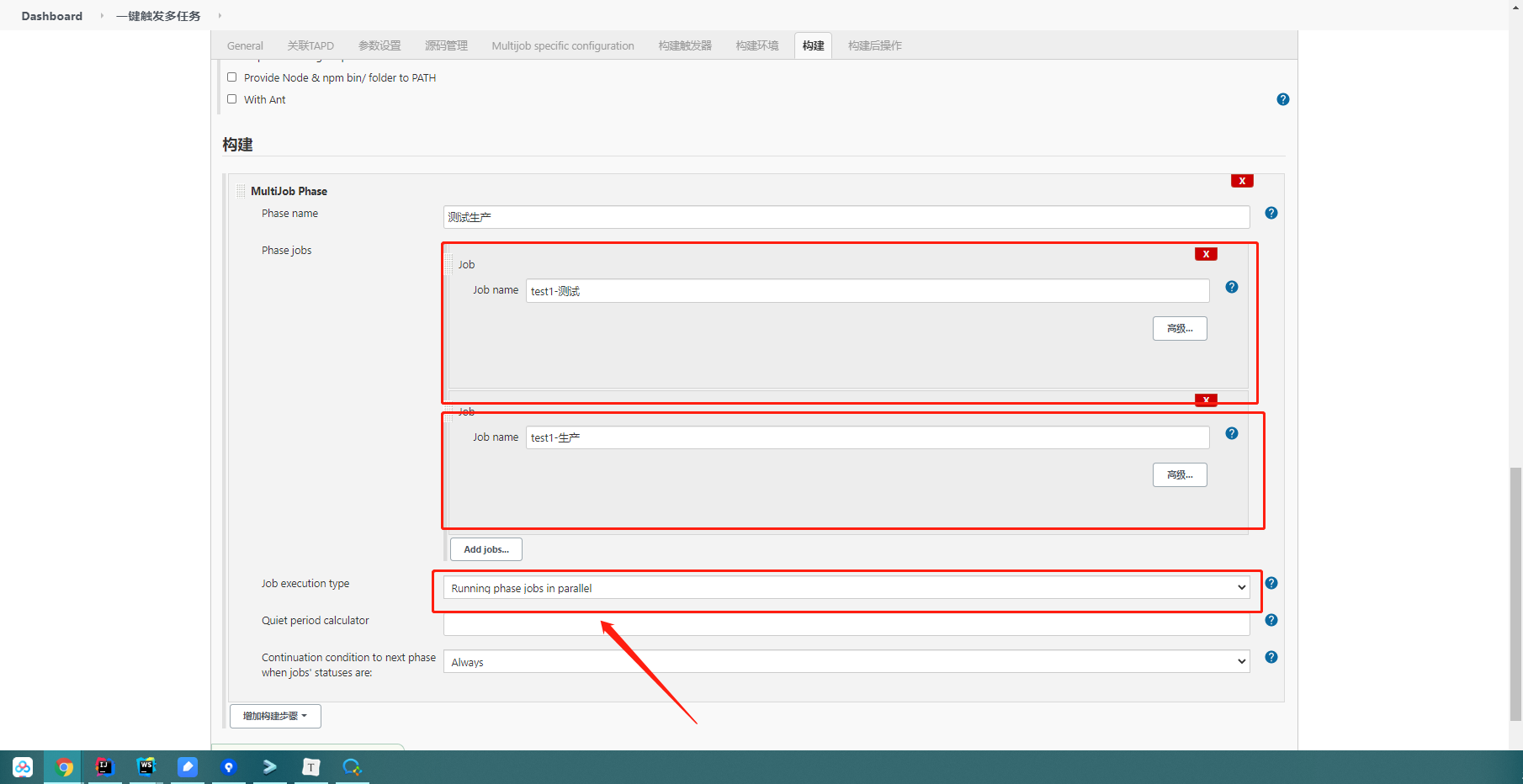Open the arrow terminal app in taskbar
The width and height of the screenshot is (1523, 784).
click(270, 766)
